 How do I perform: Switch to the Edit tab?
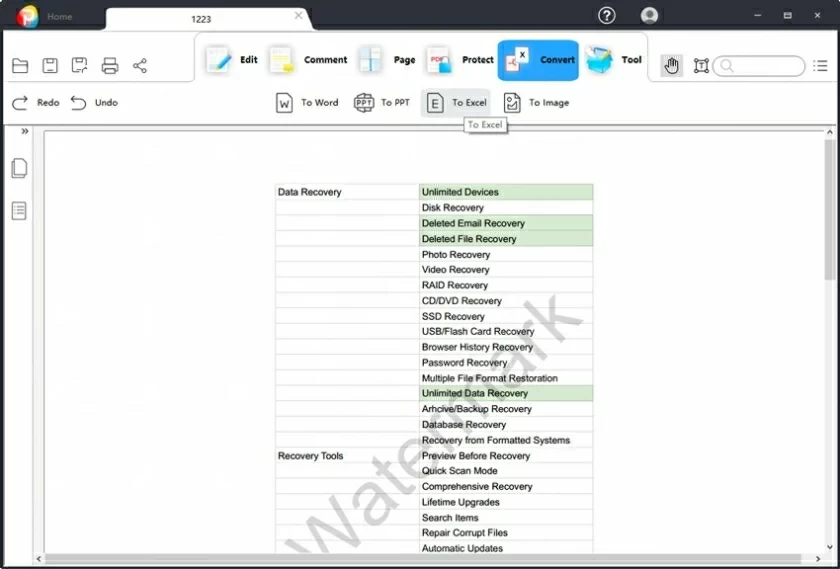click(231, 59)
